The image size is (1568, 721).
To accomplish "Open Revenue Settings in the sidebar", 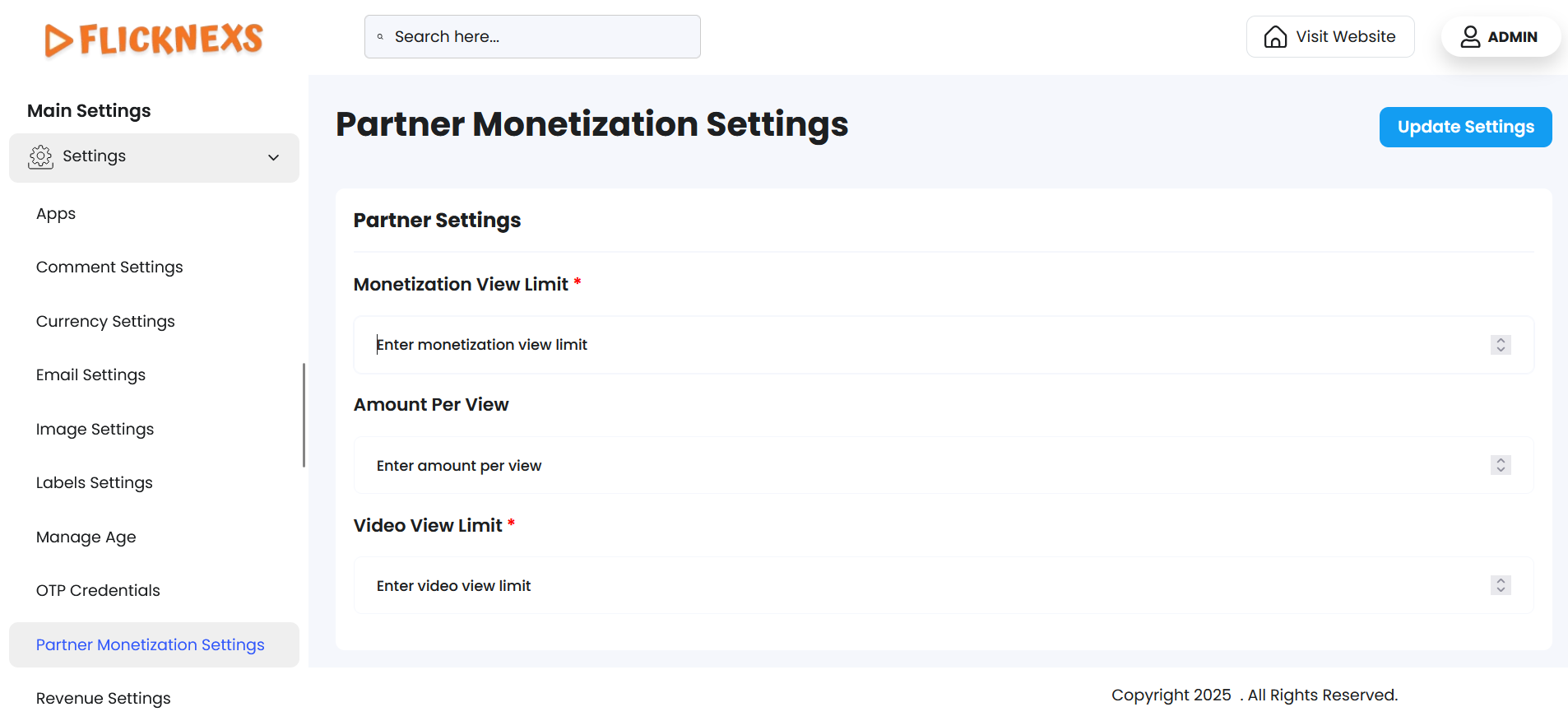I will click(104, 699).
